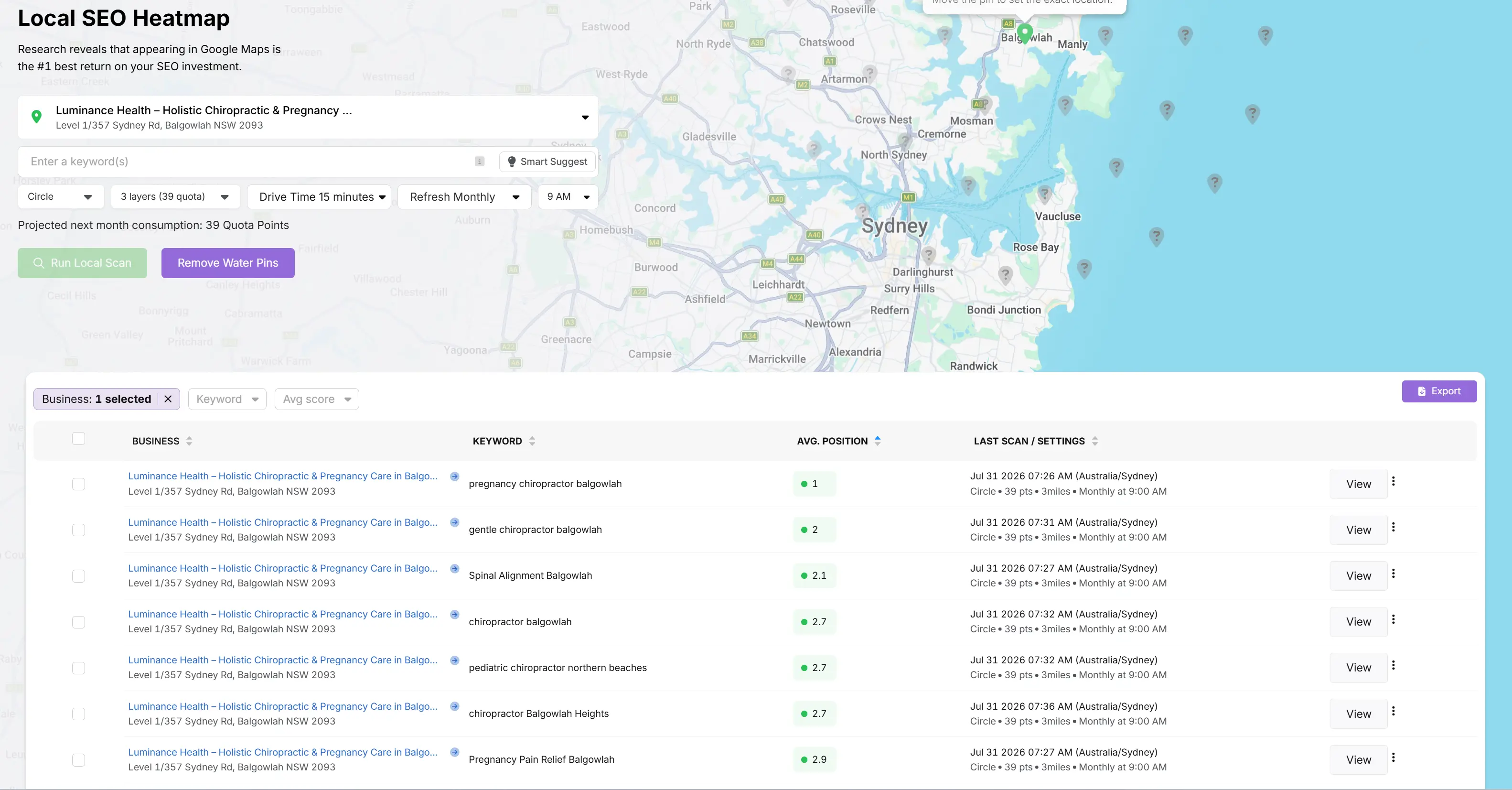
Task: Open the Keyword filter dropdown
Action: coord(227,399)
